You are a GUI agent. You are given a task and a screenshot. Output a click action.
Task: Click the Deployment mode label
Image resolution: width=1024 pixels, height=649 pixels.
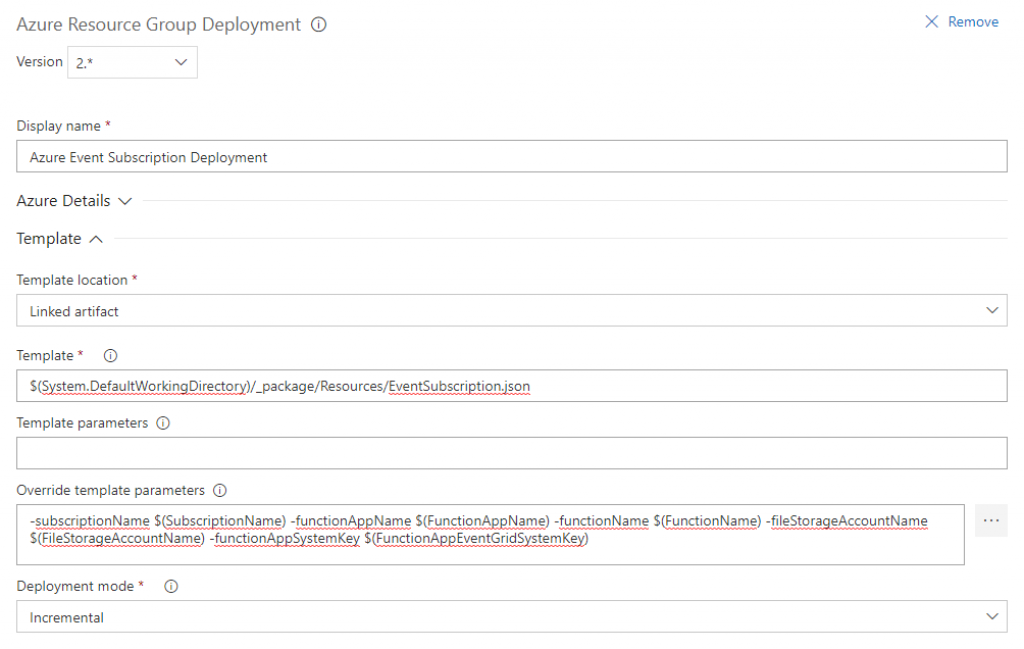click(75, 586)
